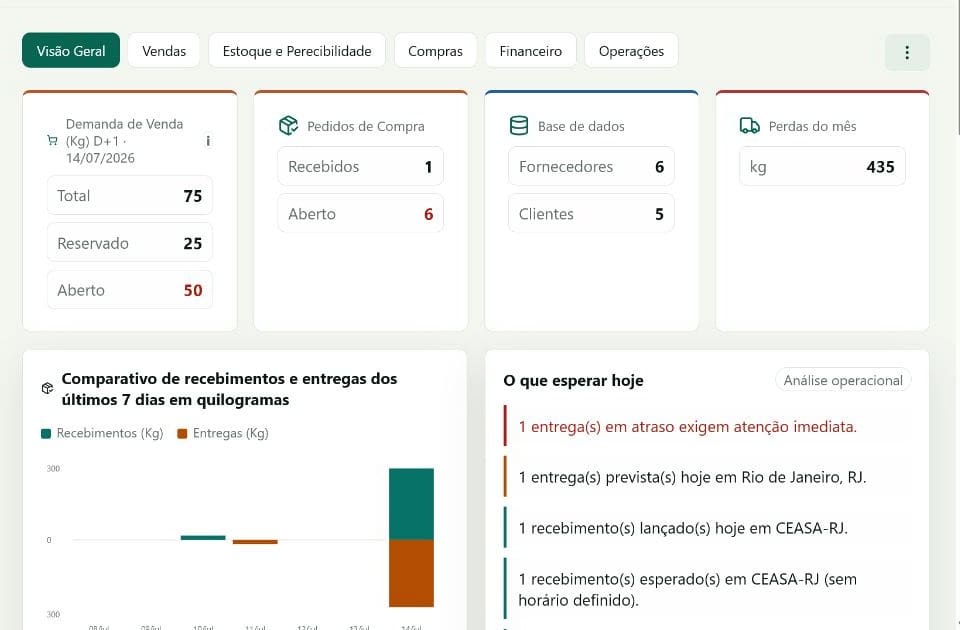
Task: Click the Perdas do mês card title
Action: (x=812, y=126)
